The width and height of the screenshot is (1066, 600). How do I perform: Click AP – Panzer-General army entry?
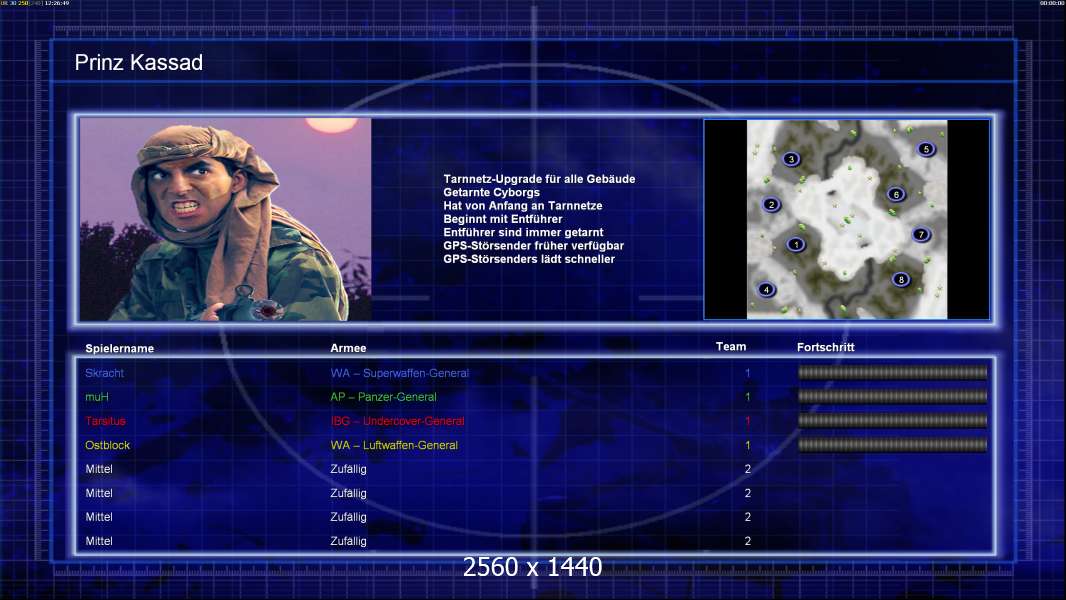point(383,397)
